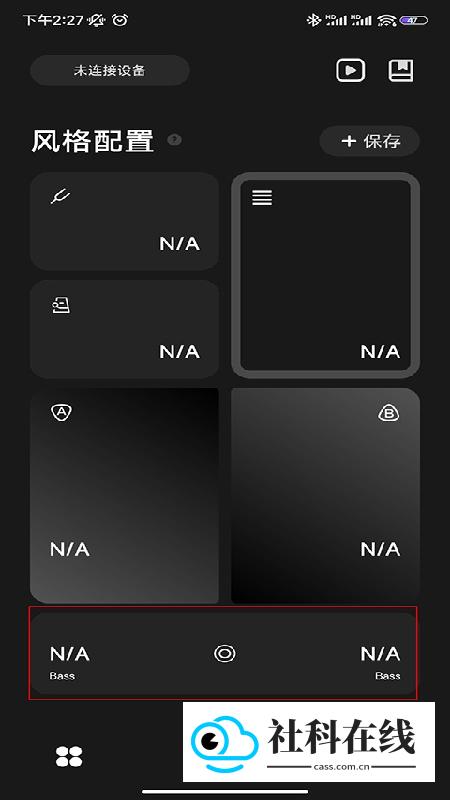Select the right N/A Bass slot
Viewport: 450px width, 800px height.
(381, 661)
